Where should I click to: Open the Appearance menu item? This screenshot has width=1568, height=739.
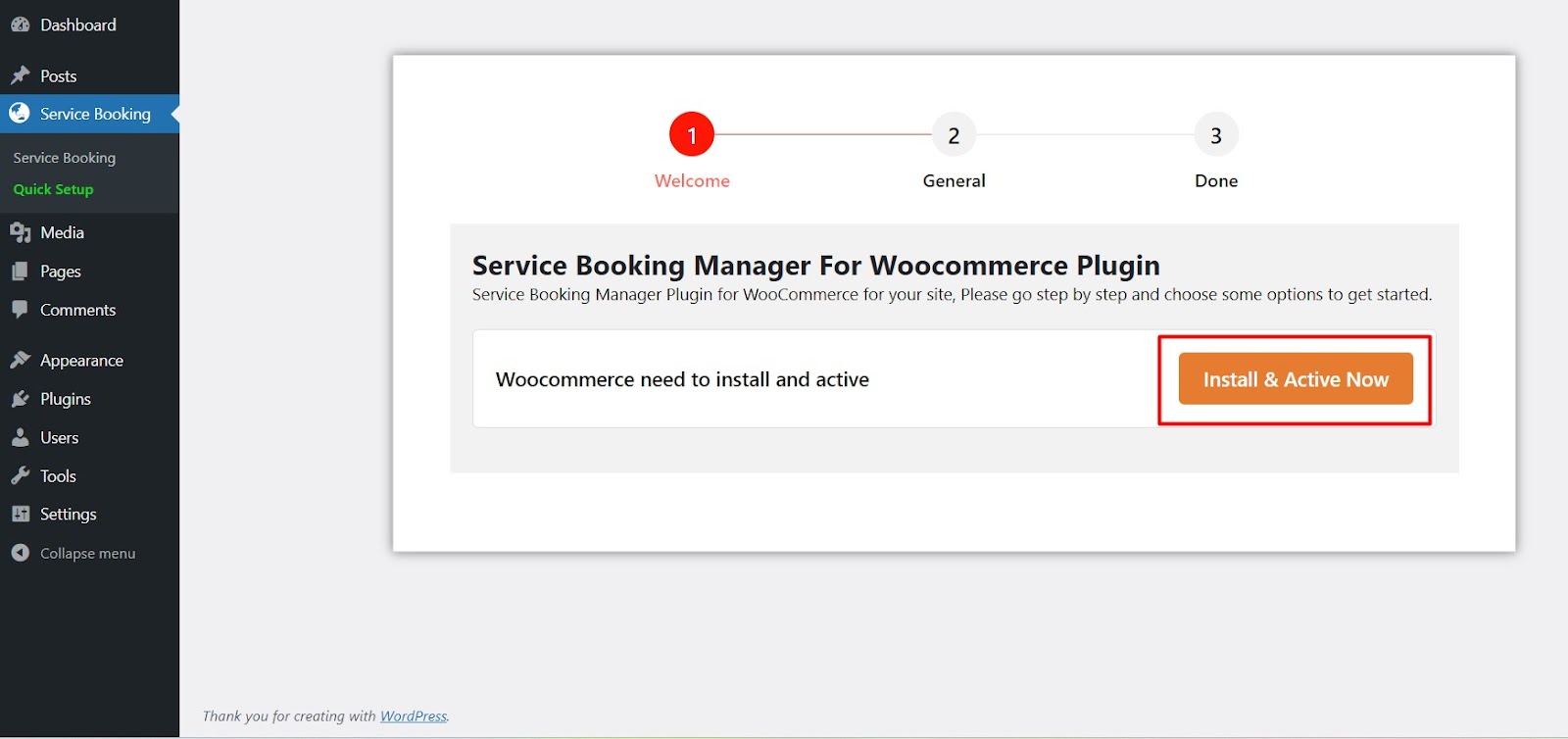click(89, 360)
